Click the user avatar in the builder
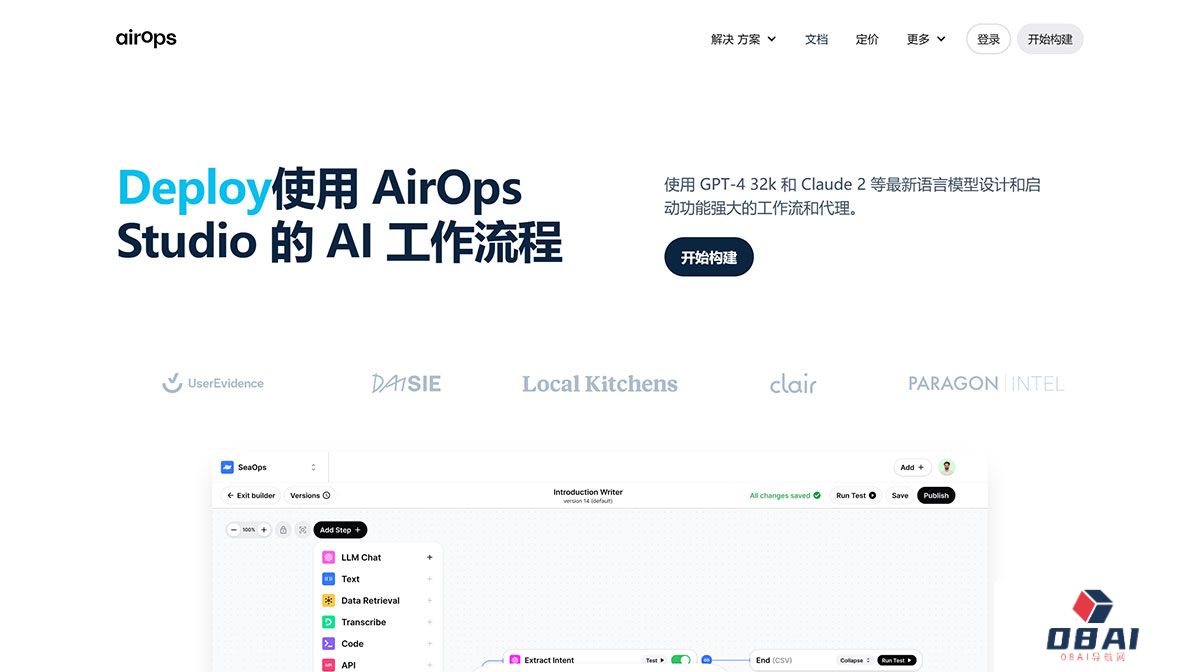This screenshot has width=1200, height=672. [946, 467]
